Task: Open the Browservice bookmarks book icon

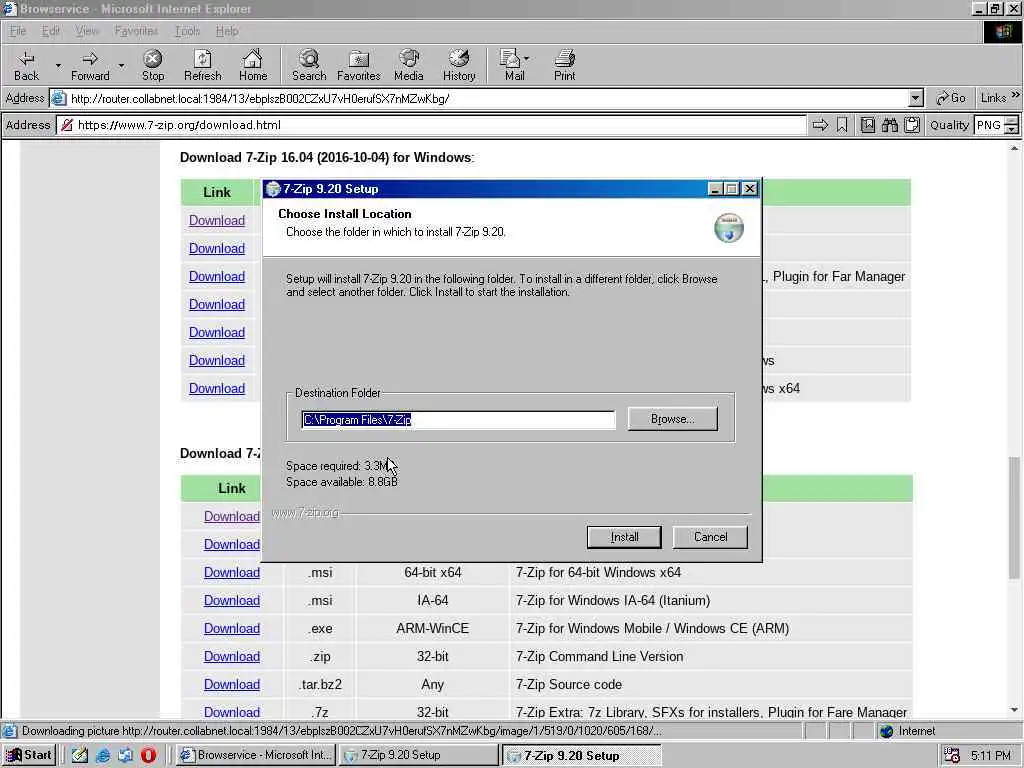Action: tap(867, 125)
